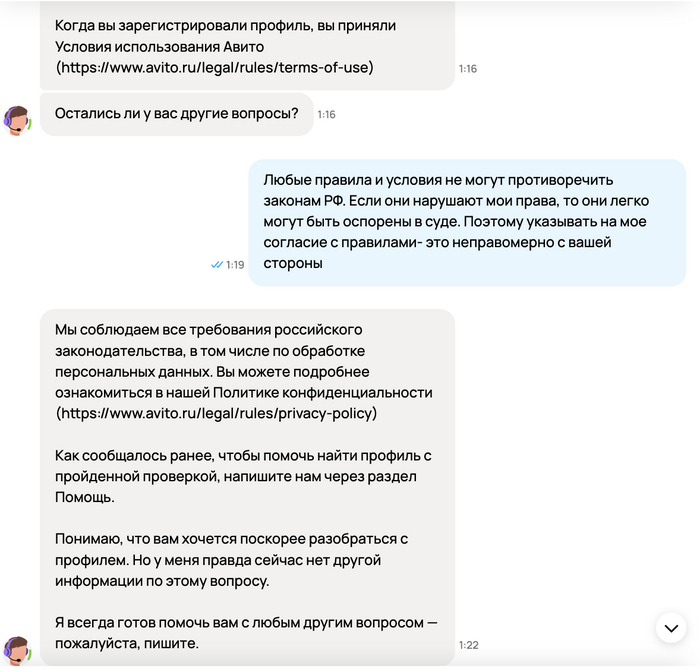Open the avito.ru privacy-policy link
Image resolution: width=700 pixels, height=669 pixels.
(217, 413)
